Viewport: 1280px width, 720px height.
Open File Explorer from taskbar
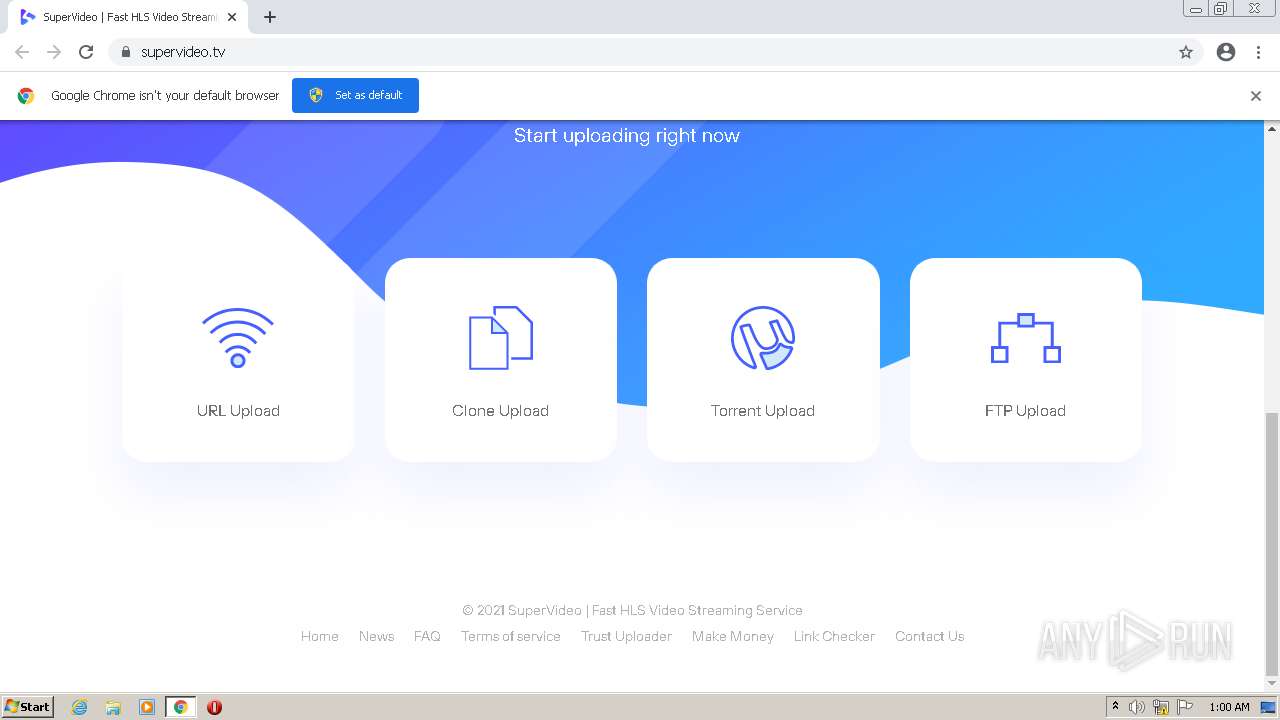(x=113, y=707)
